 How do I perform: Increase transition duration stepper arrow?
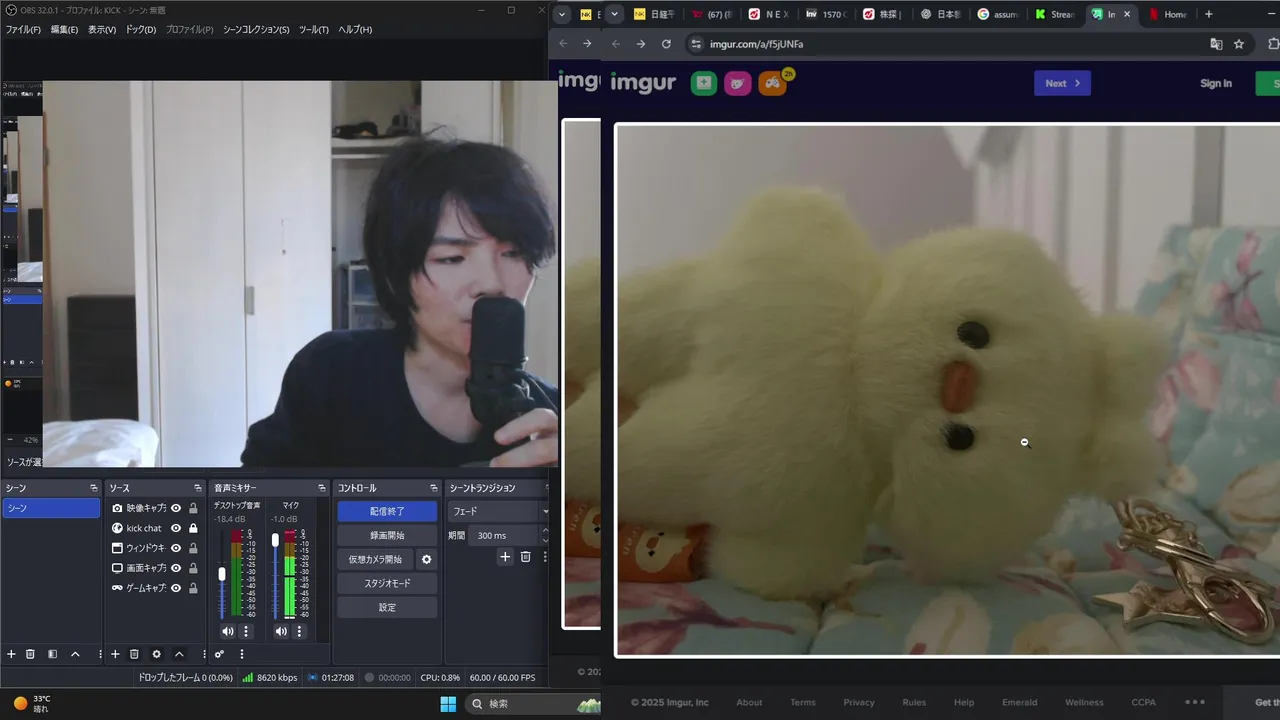(545, 531)
